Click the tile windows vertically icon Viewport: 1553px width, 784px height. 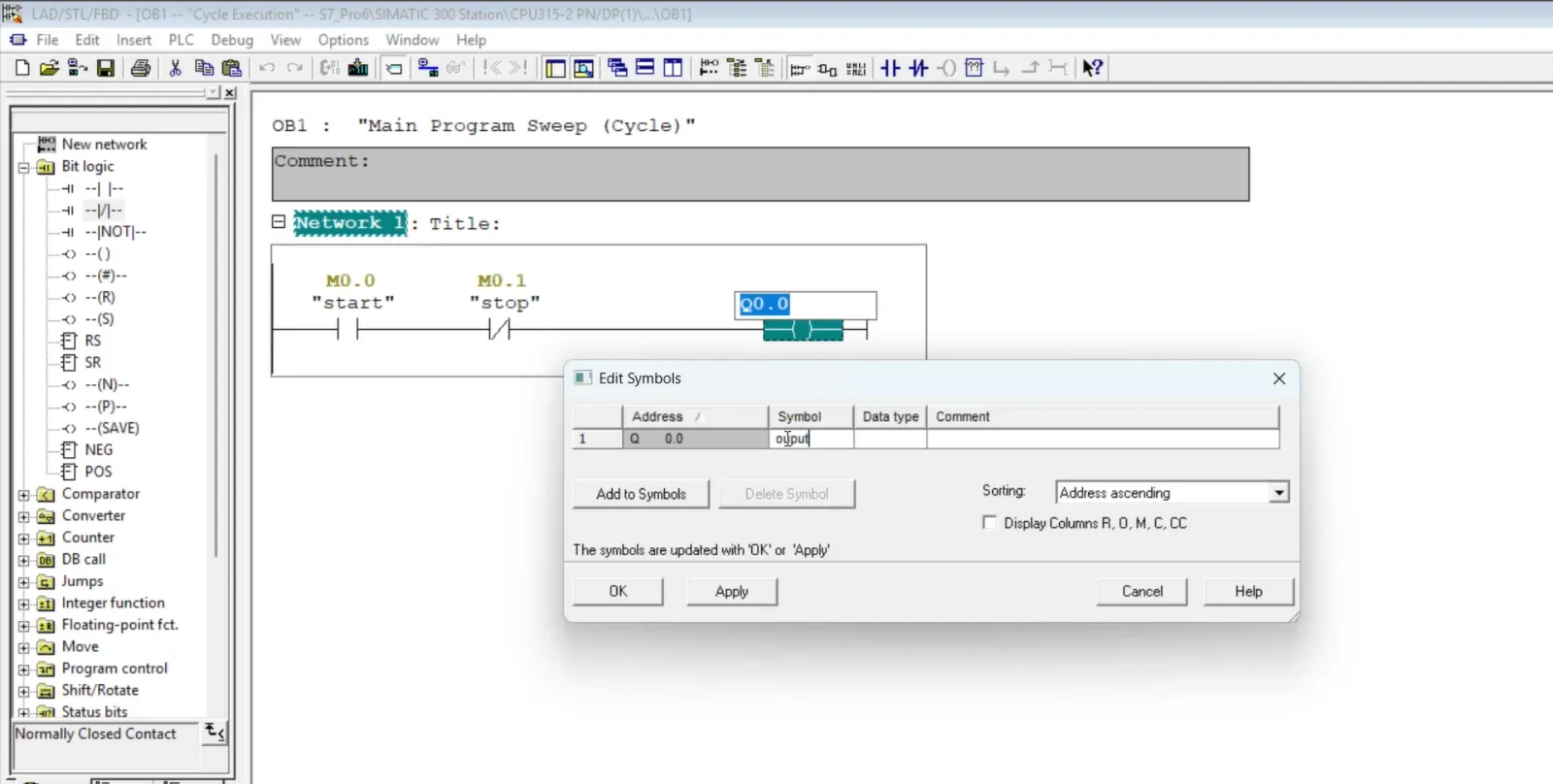click(673, 68)
